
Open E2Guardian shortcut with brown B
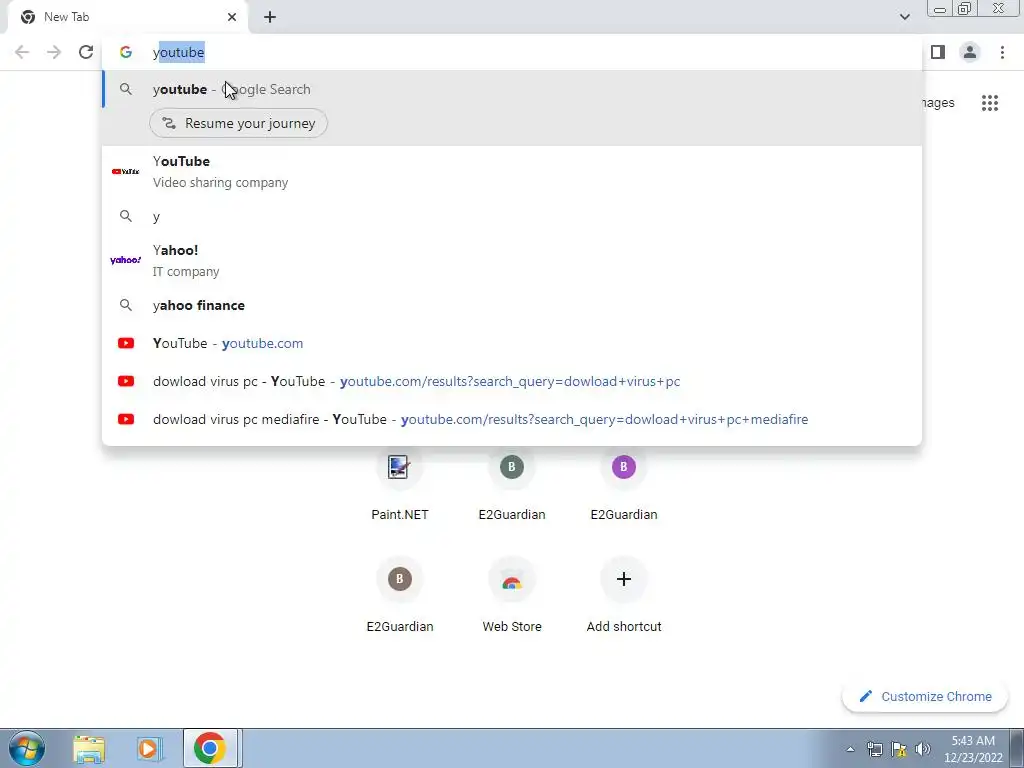tap(400, 595)
